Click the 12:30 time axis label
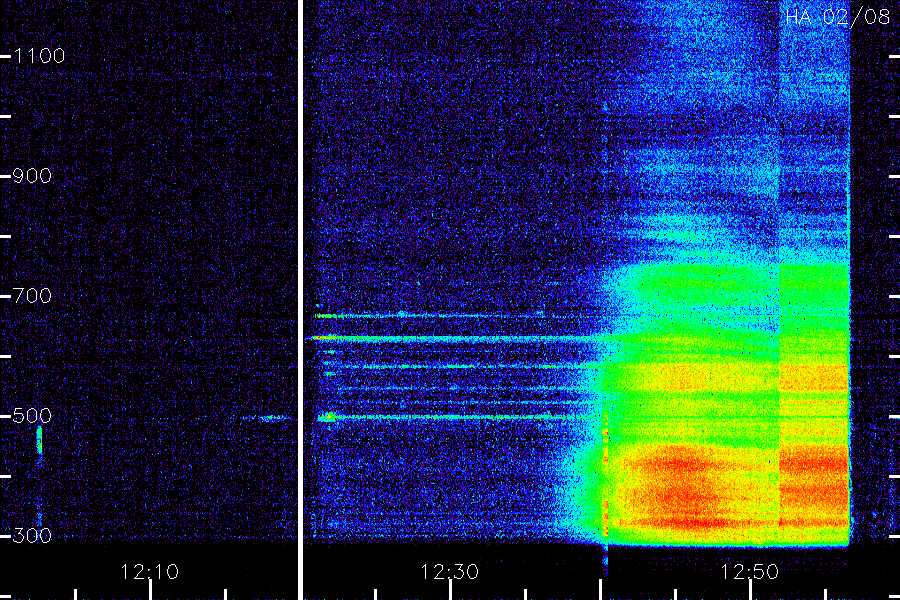 (449, 572)
